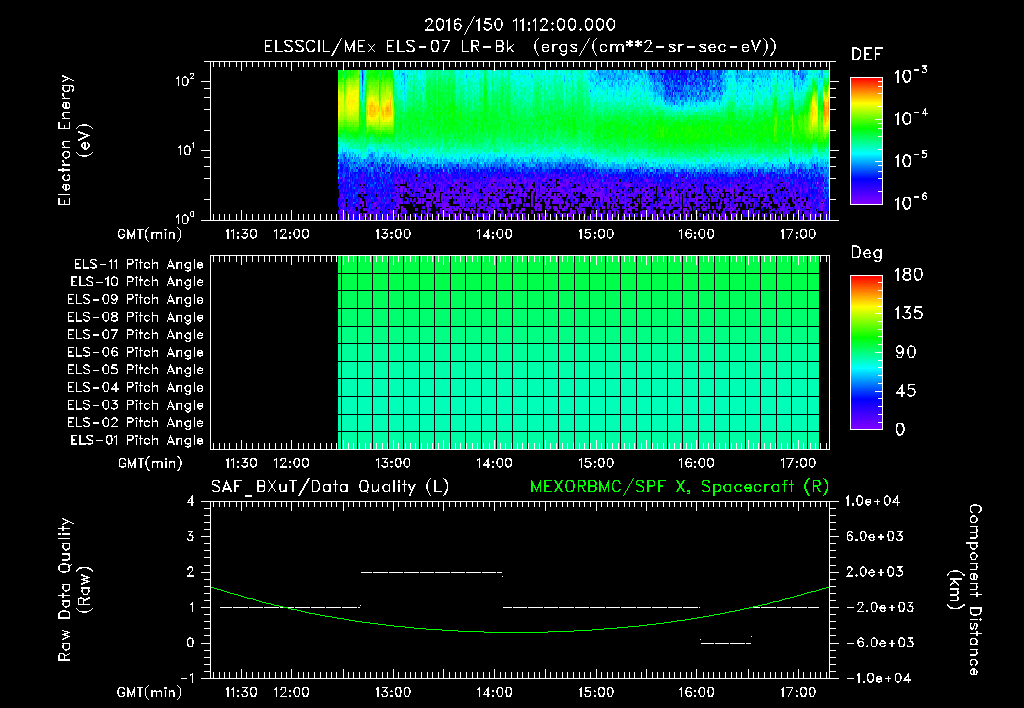Viewport: 1024px width, 708px height.
Task: Click '11:30' time tick under data quality panel
Action: click(241, 692)
